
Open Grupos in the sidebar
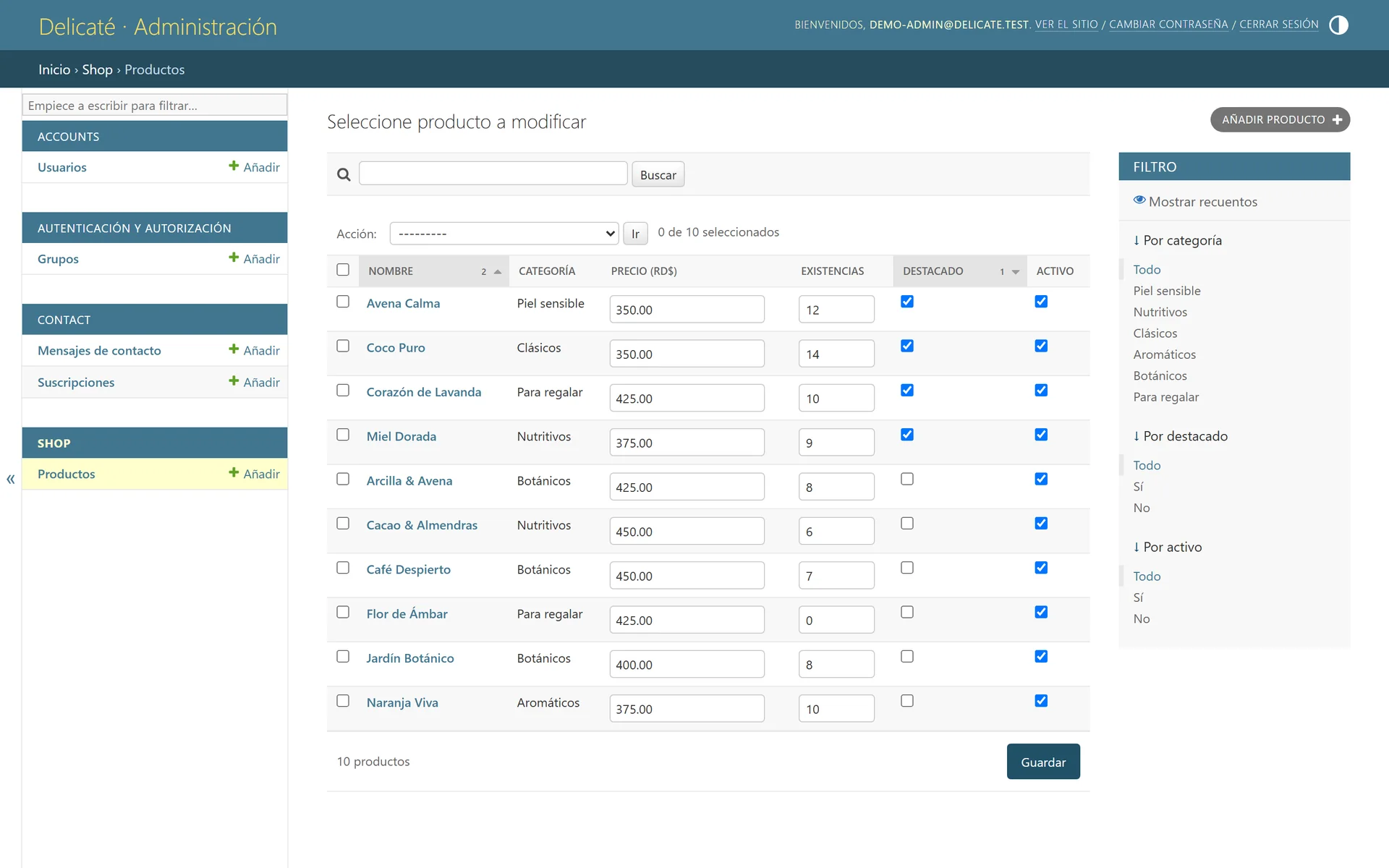point(58,259)
